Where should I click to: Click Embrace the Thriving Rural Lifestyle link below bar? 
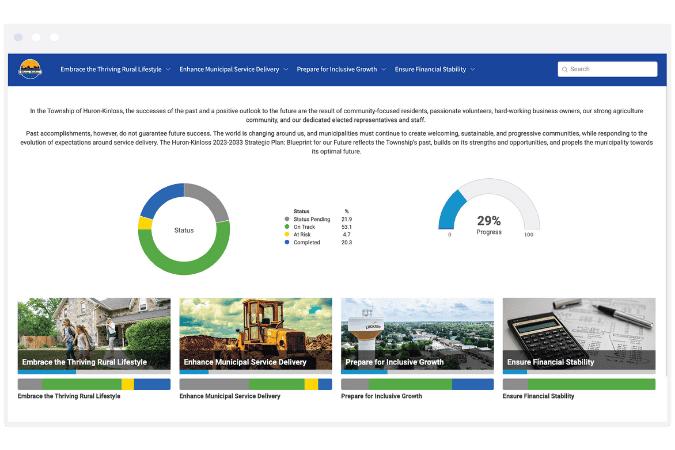(69, 396)
